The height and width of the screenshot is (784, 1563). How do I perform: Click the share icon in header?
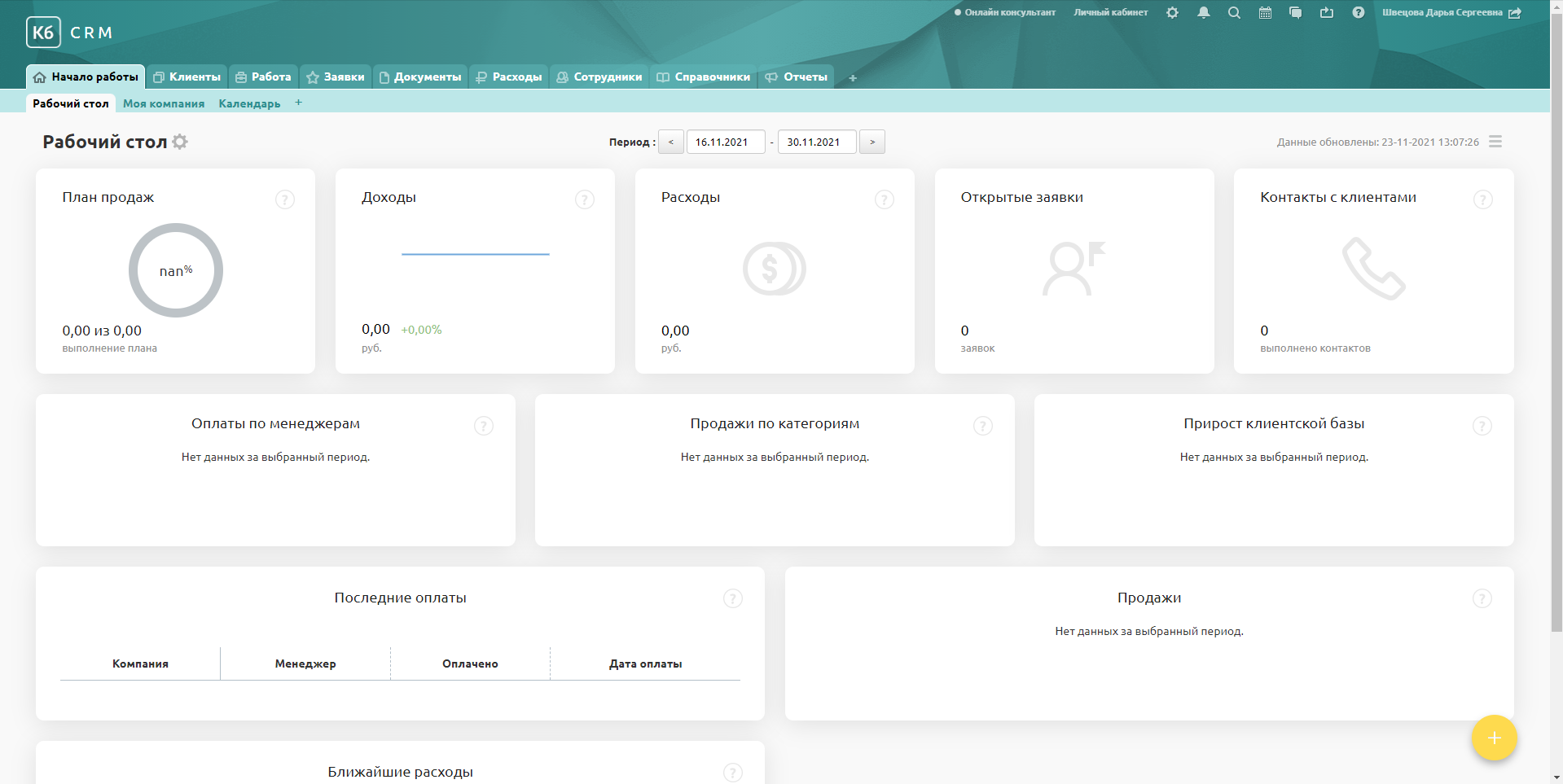point(1327,12)
